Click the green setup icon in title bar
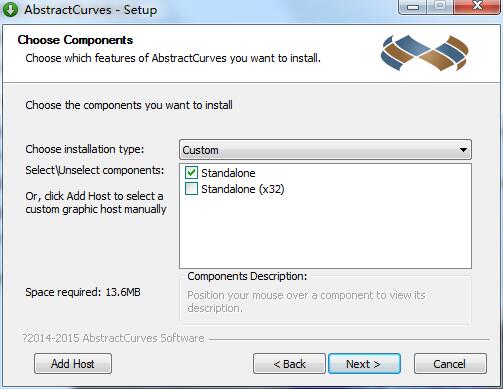Image resolution: width=503 pixels, height=389 pixels. point(10,9)
